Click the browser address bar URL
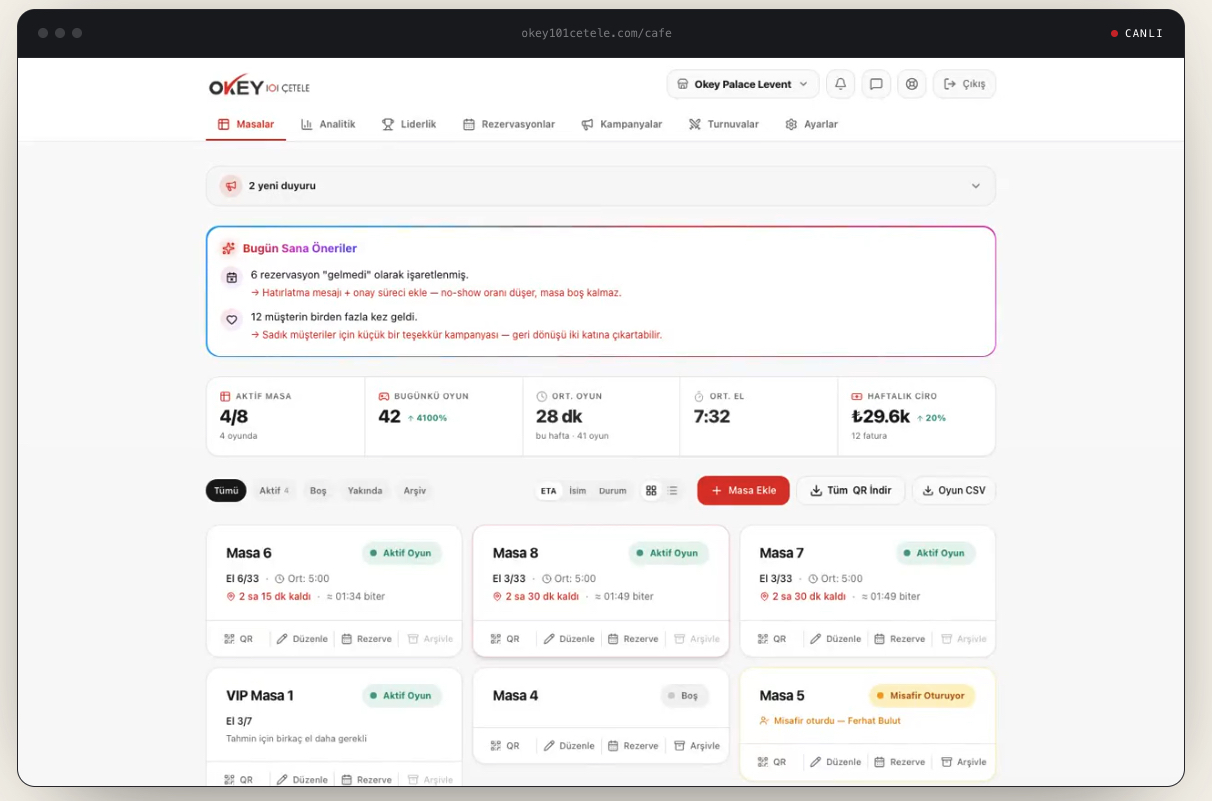The image size is (1212, 801). point(596,33)
